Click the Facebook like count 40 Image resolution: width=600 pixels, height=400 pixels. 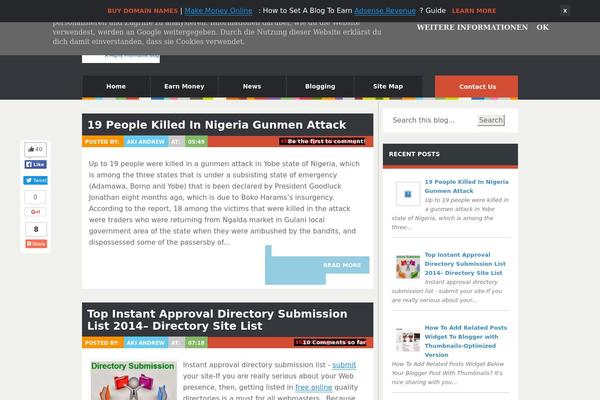(35, 149)
